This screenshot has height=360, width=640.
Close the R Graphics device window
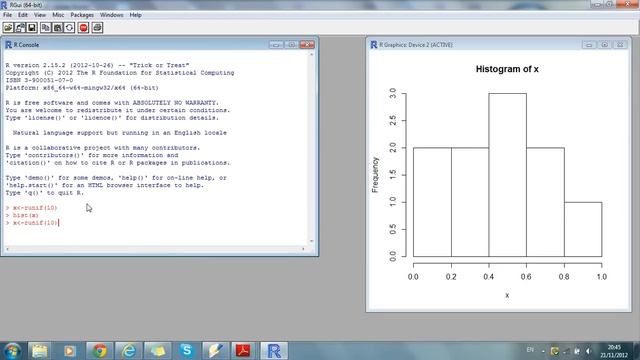click(620, 44)
